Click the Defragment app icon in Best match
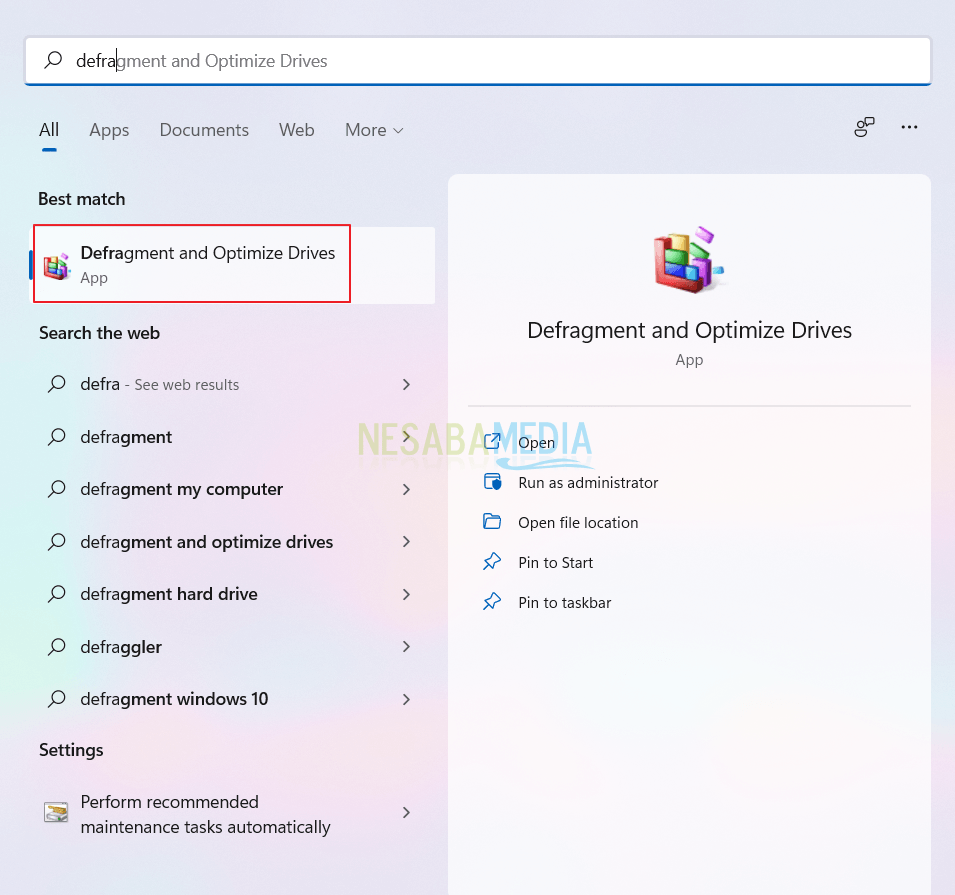 point(57,266)
